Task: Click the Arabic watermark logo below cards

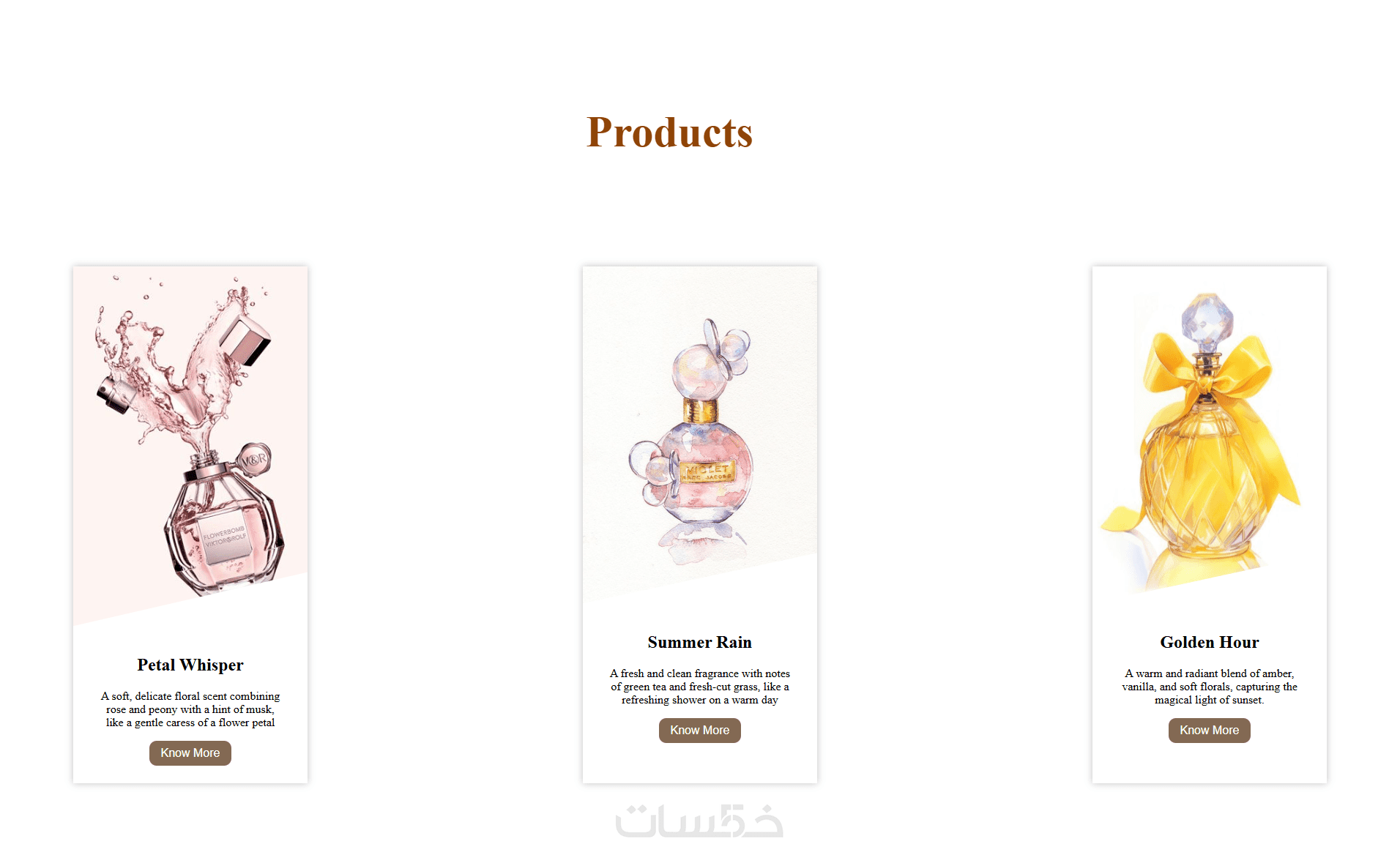Action: point(699,821)
